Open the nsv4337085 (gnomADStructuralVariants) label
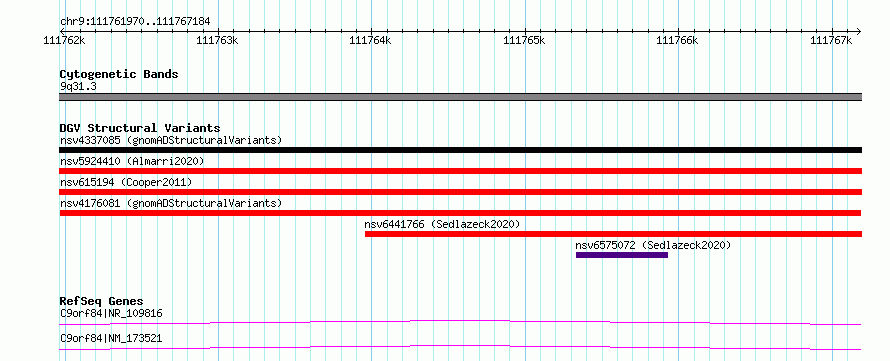This screenshot has height=361, width=890. (171, 140)
